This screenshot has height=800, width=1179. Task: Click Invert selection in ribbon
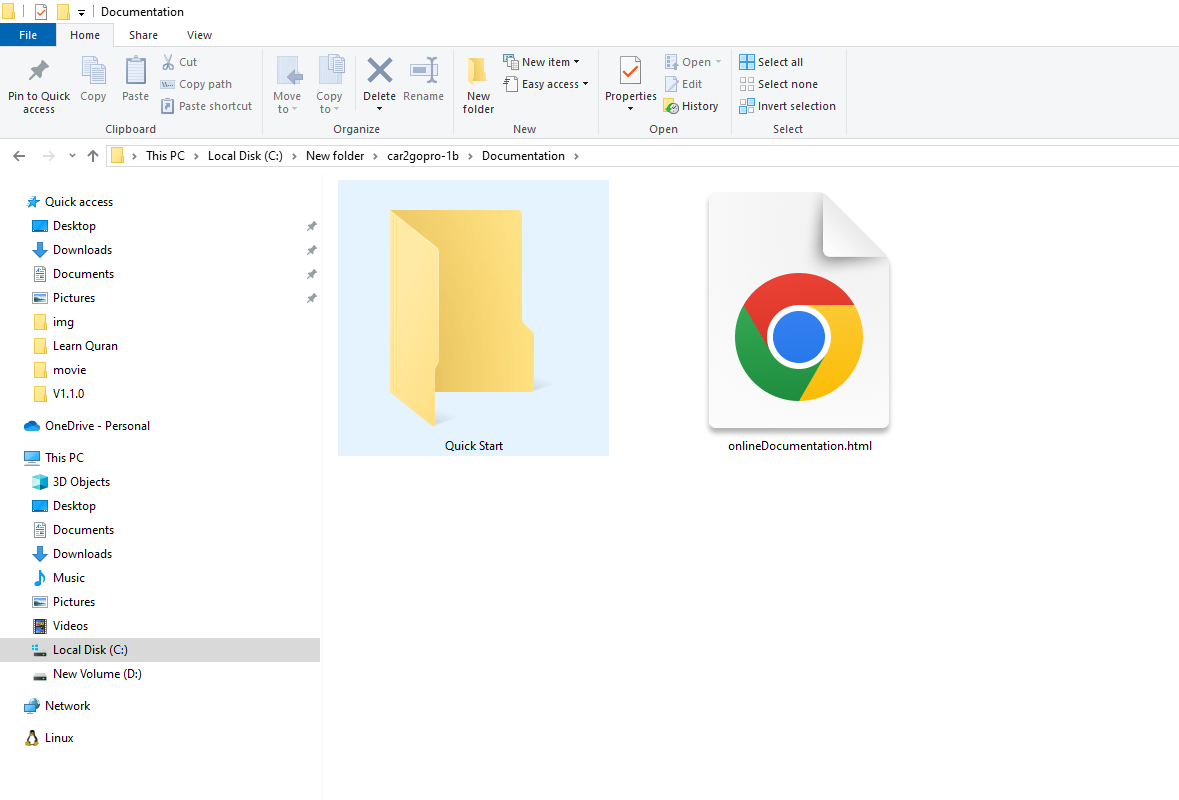(787, 106)
